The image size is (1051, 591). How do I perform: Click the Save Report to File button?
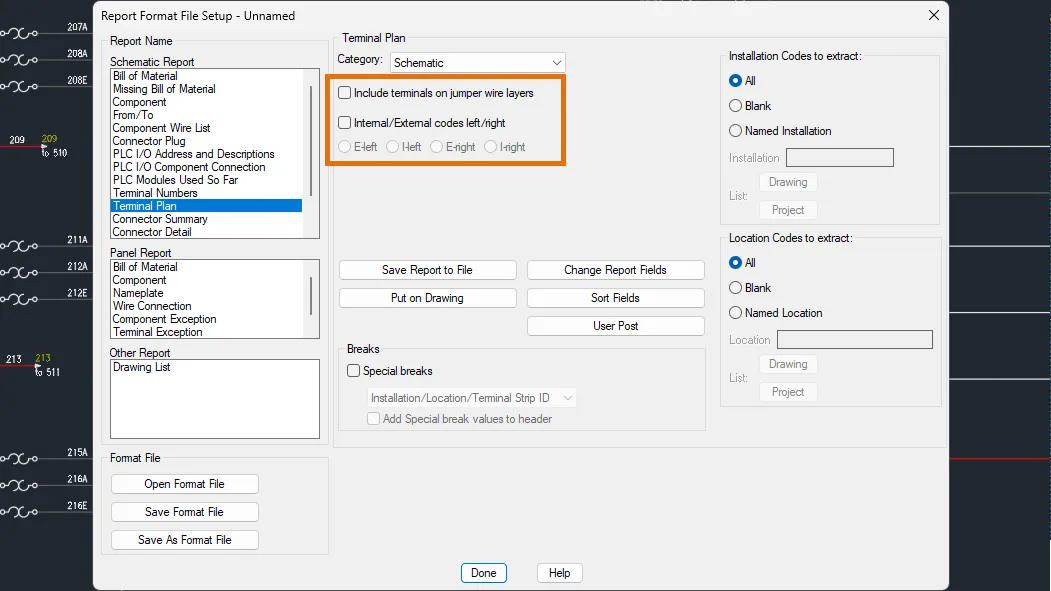[x=427, y=270]
